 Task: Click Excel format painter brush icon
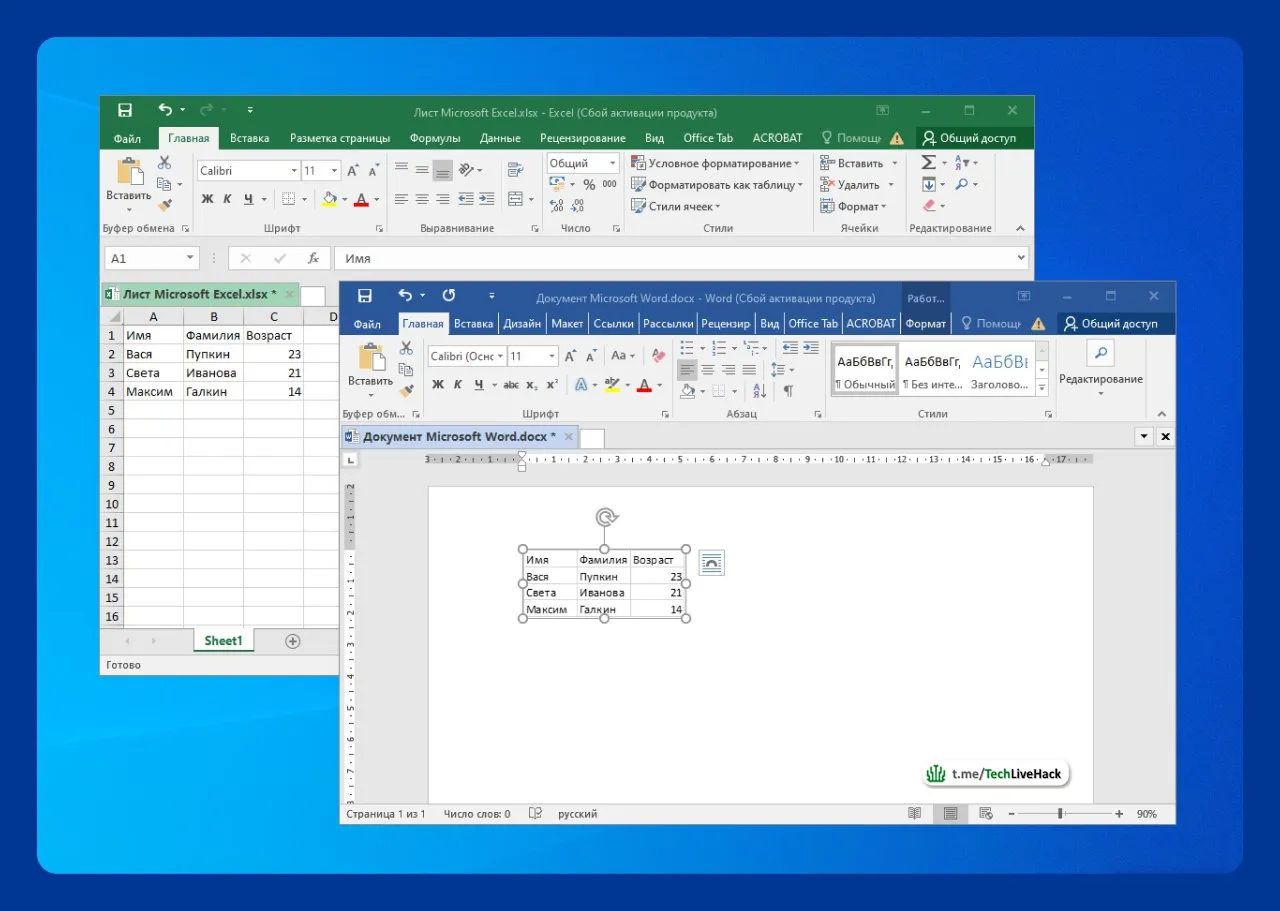165,205
